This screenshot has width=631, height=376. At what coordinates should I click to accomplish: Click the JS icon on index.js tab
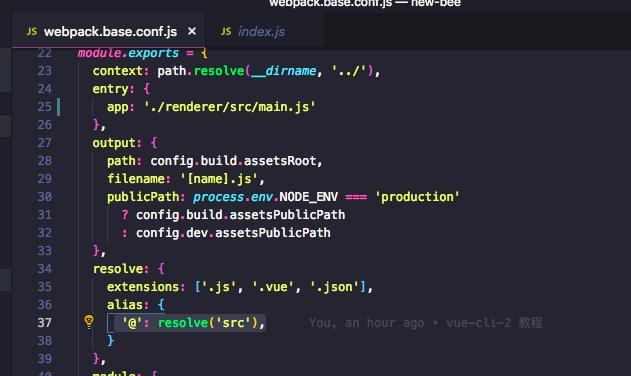(x=226, y=31)
